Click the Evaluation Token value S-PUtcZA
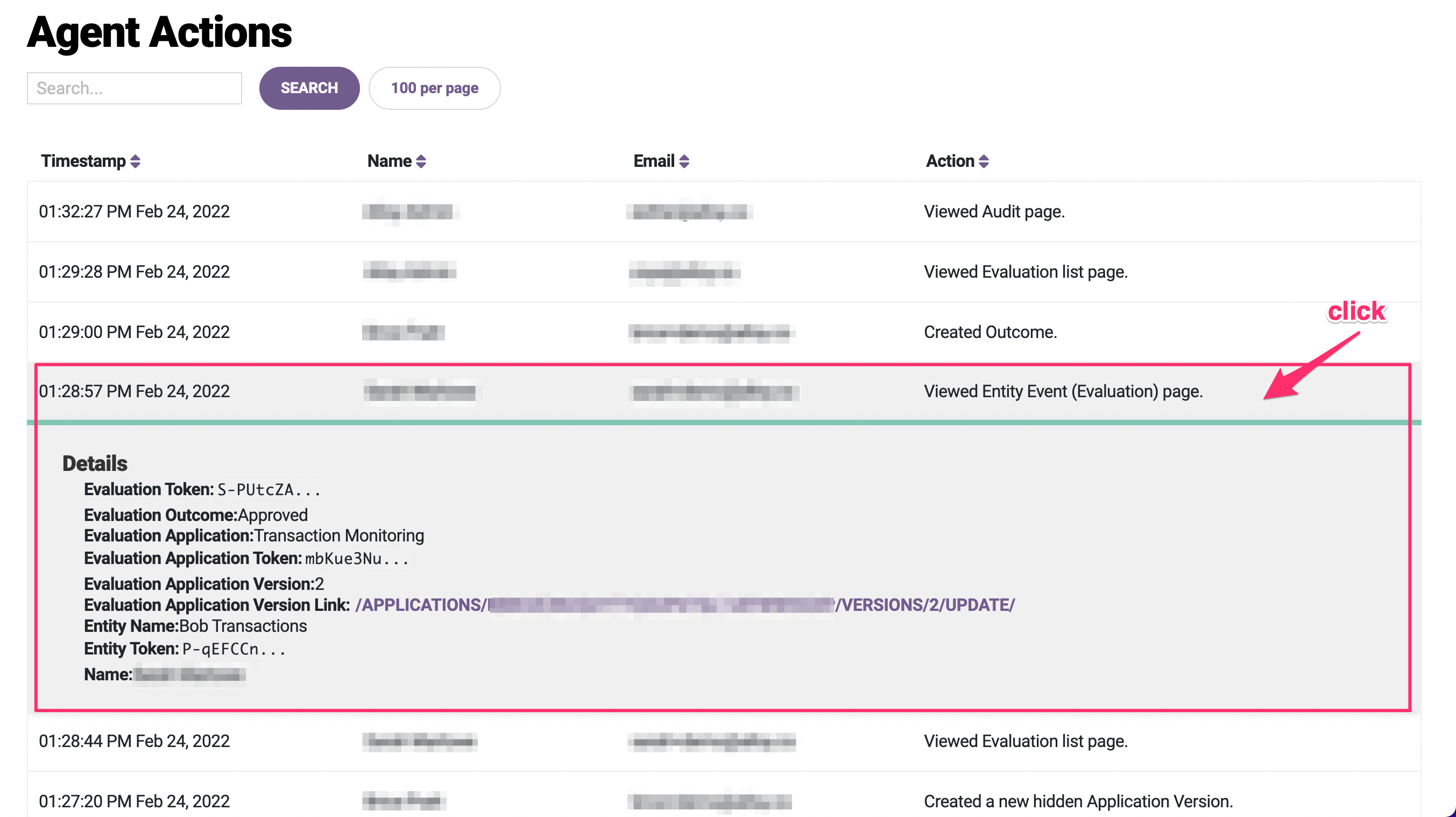1456x817 pixels. 269,490
